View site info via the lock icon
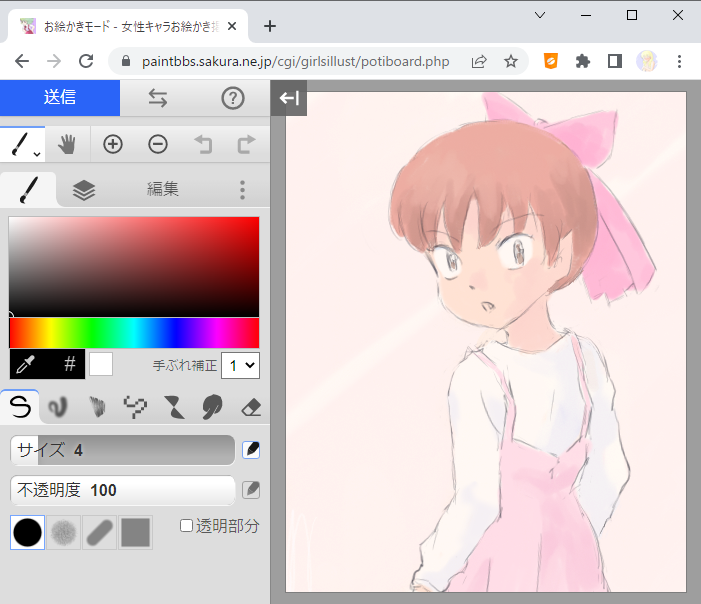The width and height of the screenshot is (701, 604). click(x=126, y=61)
